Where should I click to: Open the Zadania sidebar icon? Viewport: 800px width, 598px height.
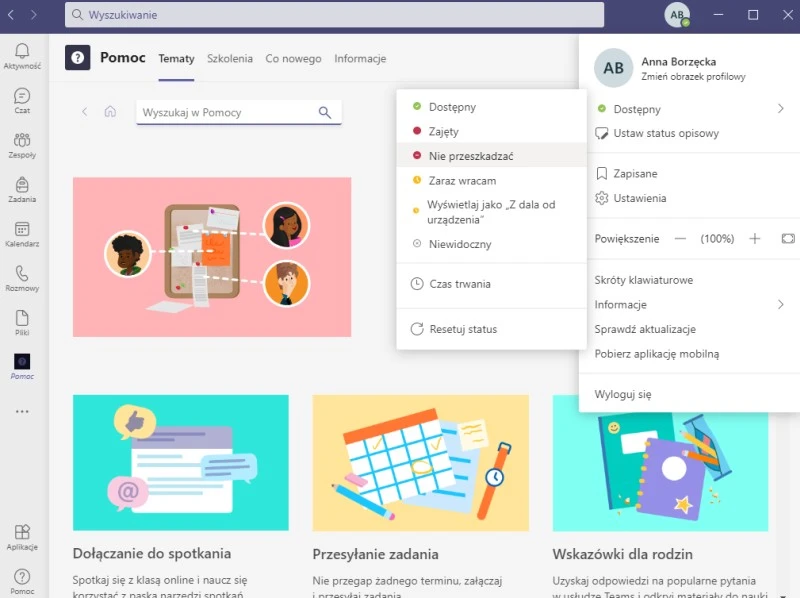pos(22,189)
